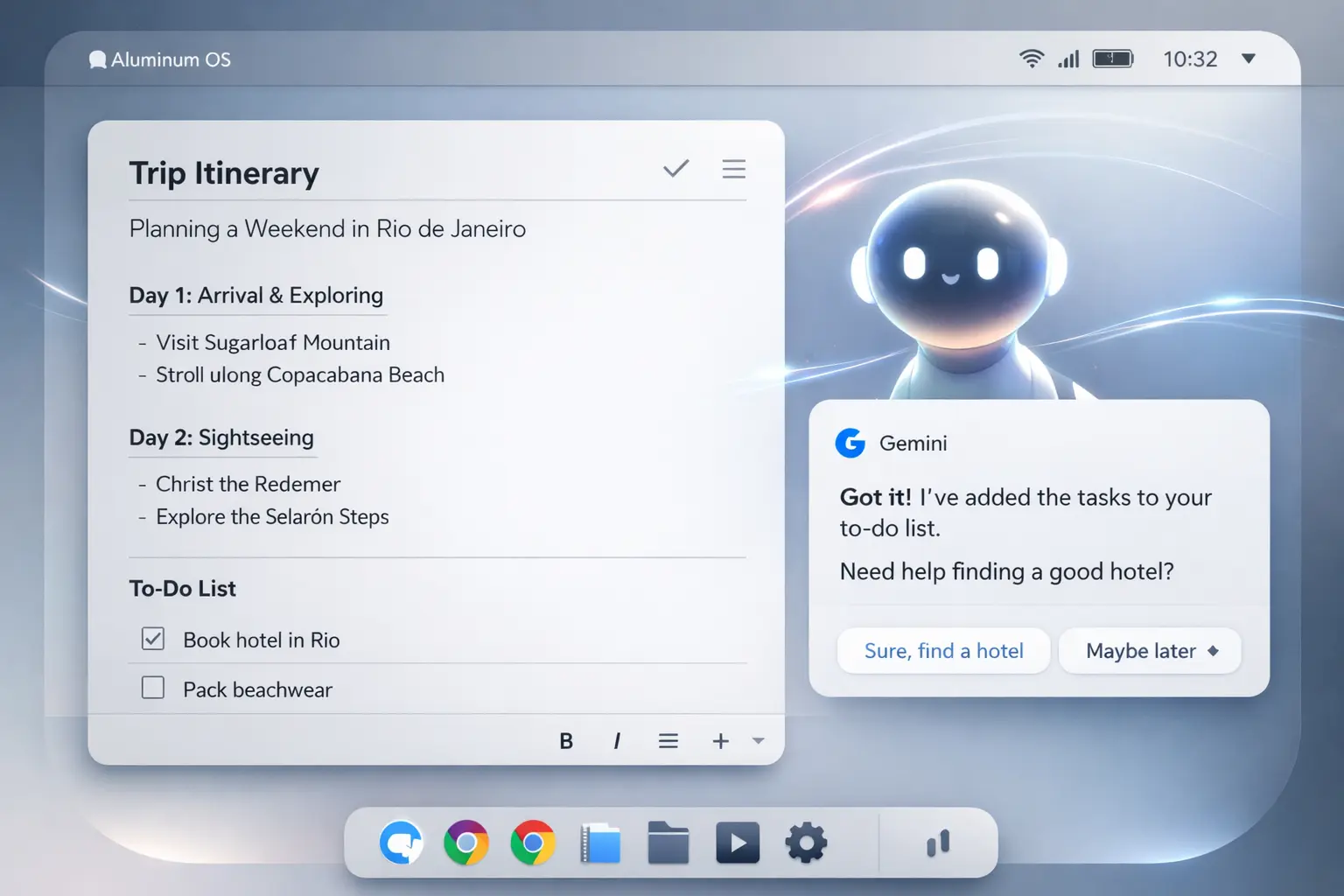Open the hamburger menu in the note header

click(734, 169)
